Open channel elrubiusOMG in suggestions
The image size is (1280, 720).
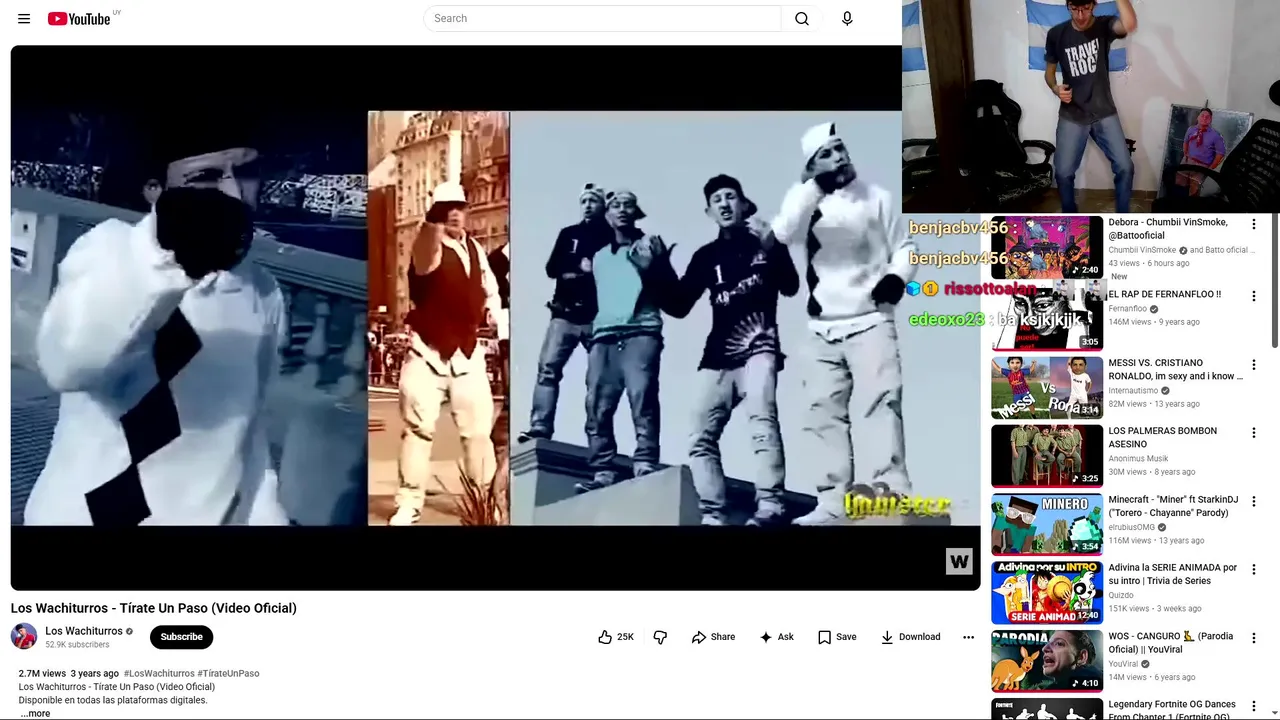tap(1131, 527)
